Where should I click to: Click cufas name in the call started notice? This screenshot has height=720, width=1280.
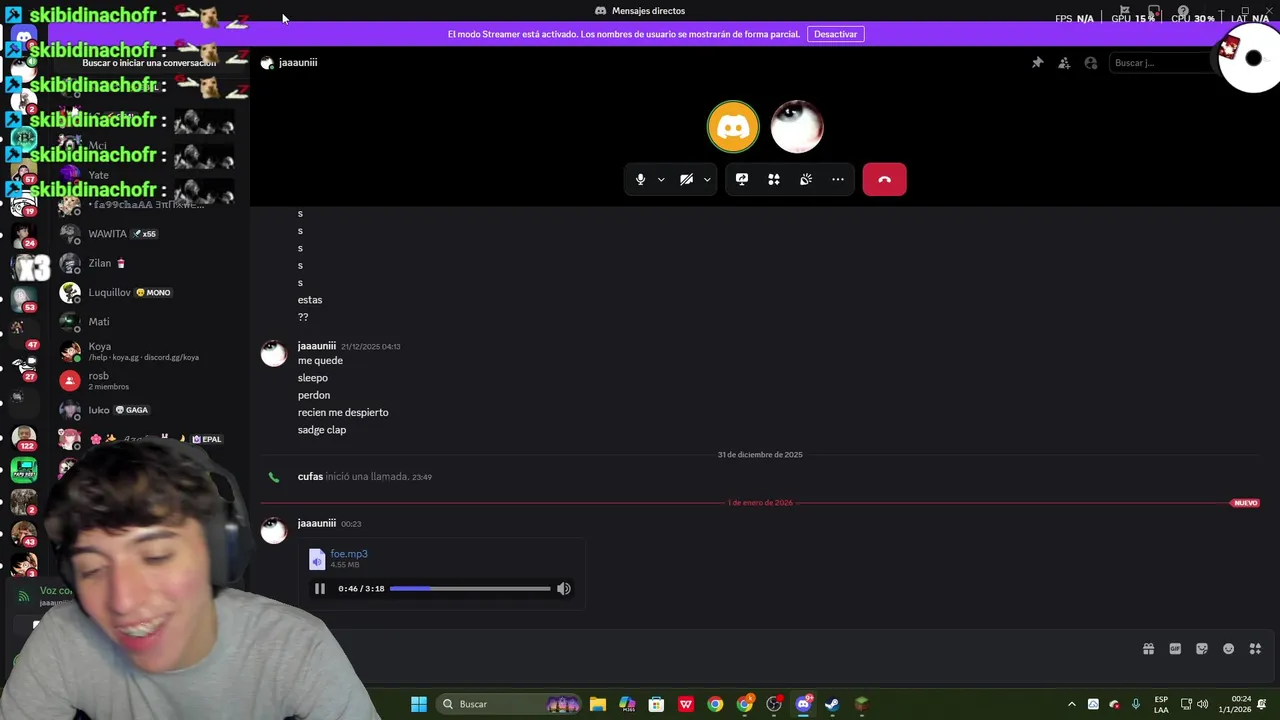click(x=310, y=477)
